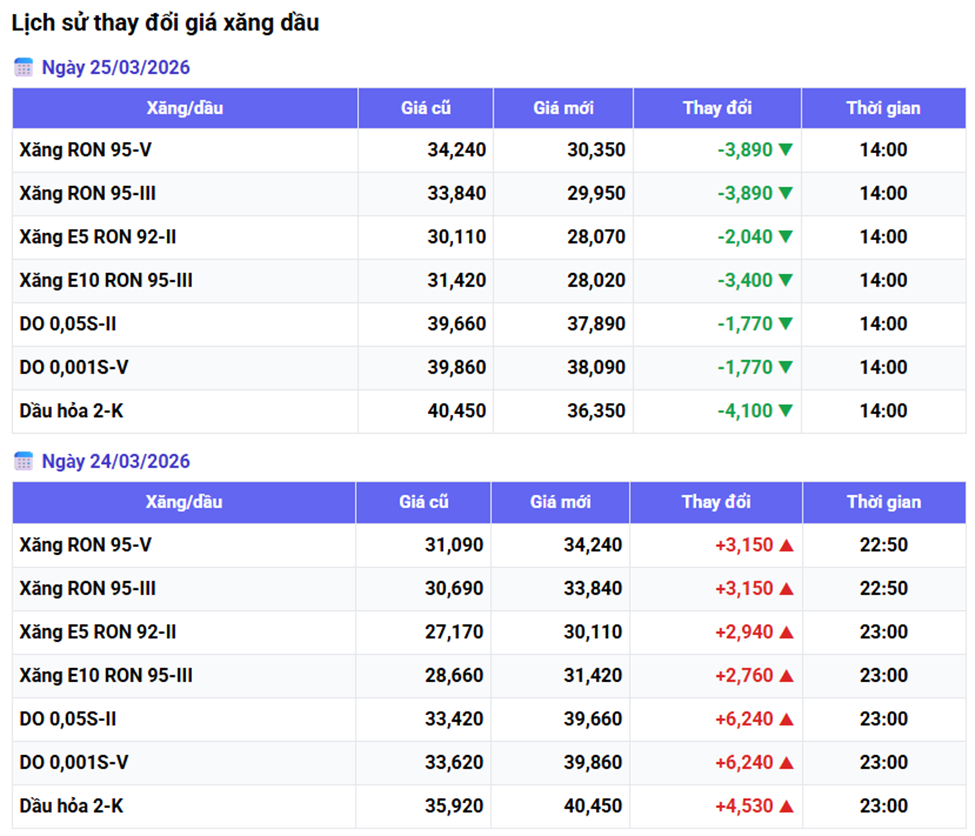Click the Thời gian header in second table
The height and width of the screenshot is (836, 975).
point(883,502)
